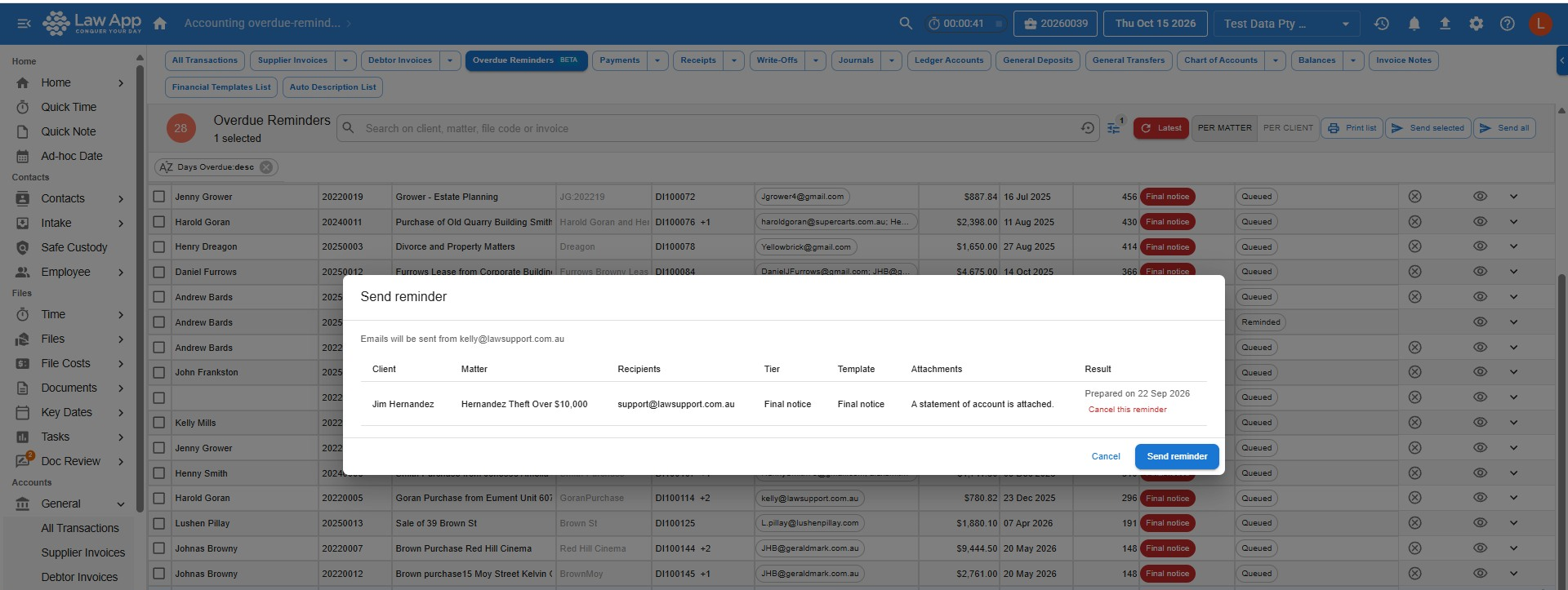
Task: Click the Latest refresh button
Action: (x=1160, y=128)
